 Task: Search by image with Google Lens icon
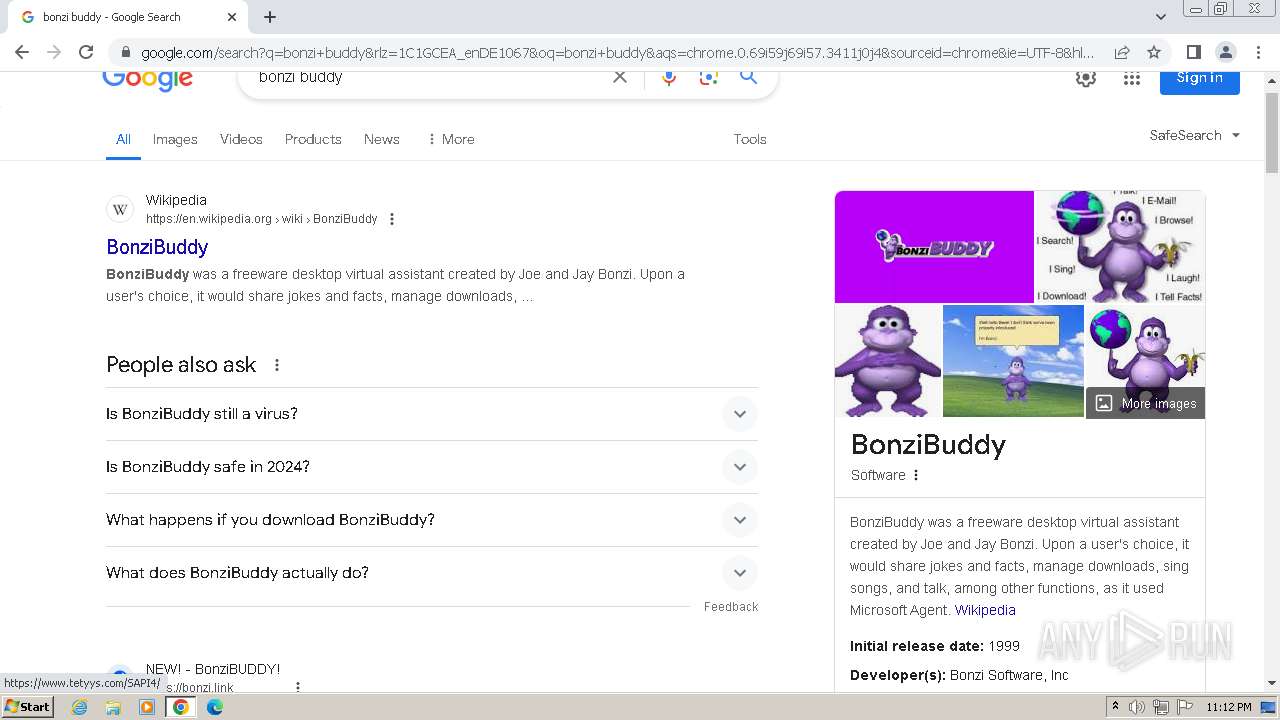709,78
